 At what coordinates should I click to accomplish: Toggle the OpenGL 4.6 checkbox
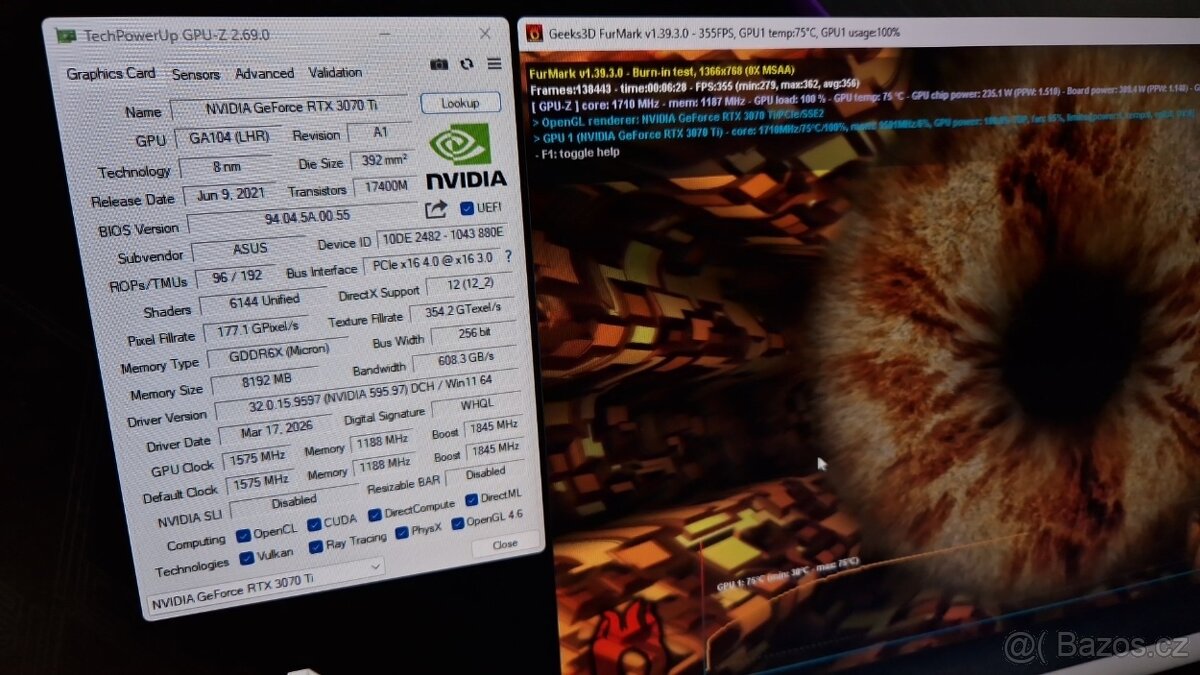[x=457, y=523]
